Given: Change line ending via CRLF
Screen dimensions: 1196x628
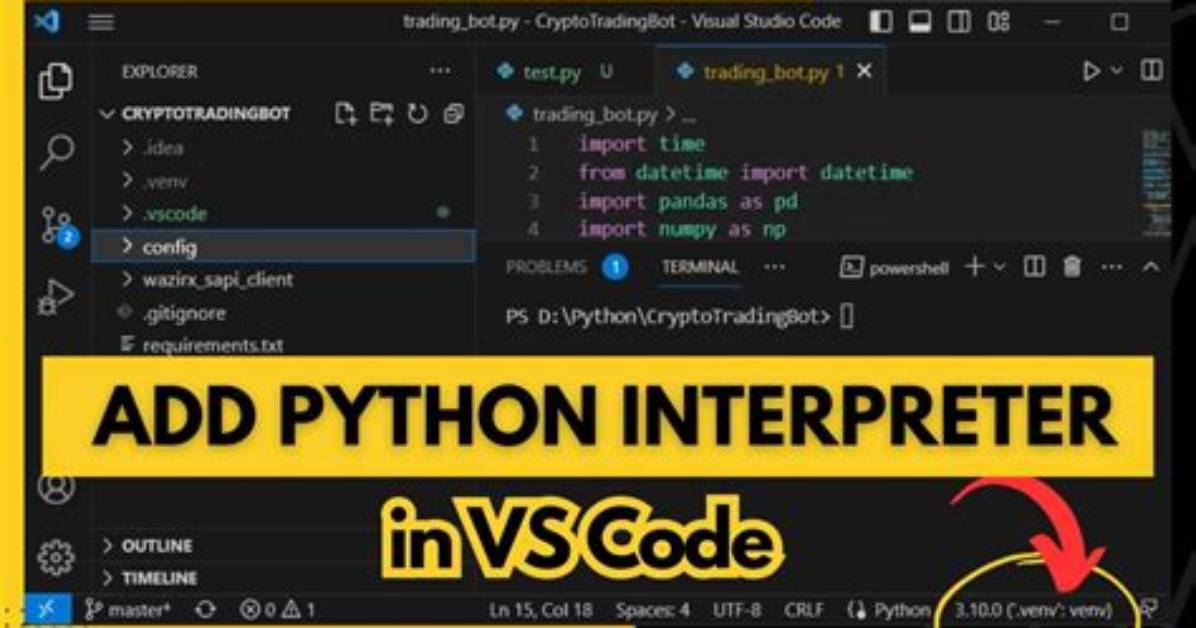Looking at the screenshot, I should click(x=803, y=610).
